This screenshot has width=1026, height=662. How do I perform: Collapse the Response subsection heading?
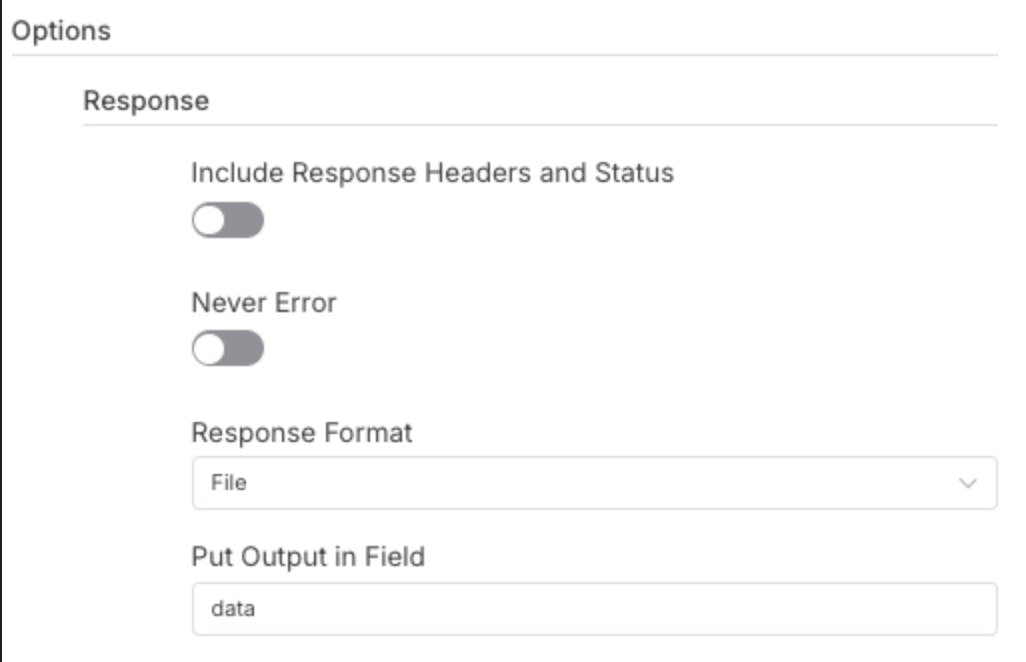[x=146, y=101]
